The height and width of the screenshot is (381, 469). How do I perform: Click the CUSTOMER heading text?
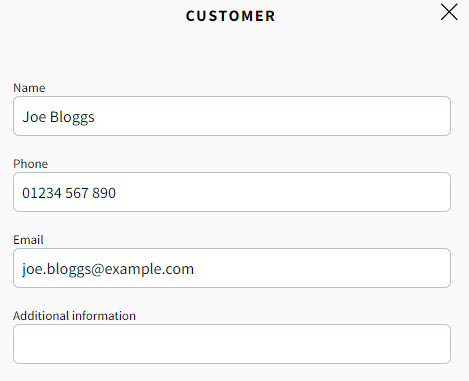231,16
